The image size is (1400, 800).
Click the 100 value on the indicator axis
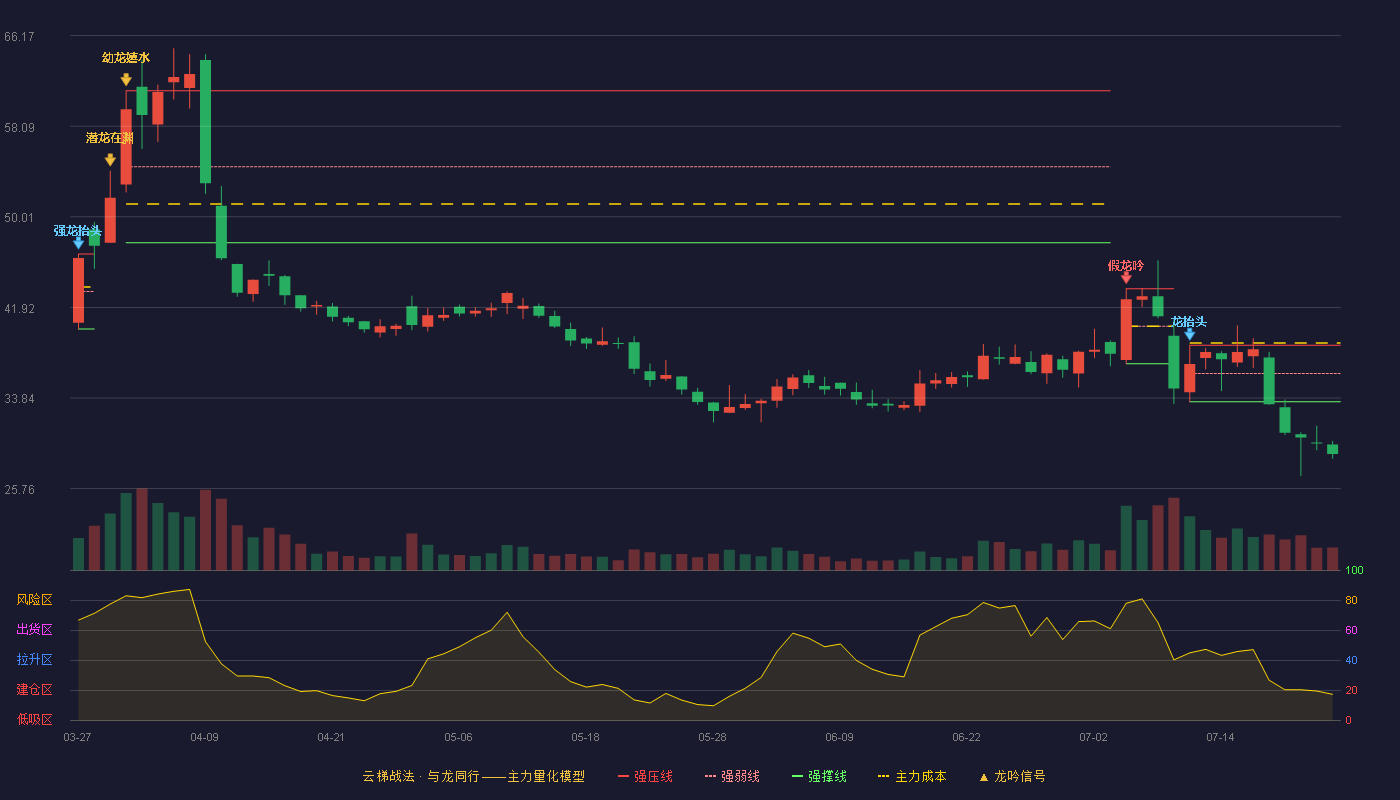(x=1354, y=571)
